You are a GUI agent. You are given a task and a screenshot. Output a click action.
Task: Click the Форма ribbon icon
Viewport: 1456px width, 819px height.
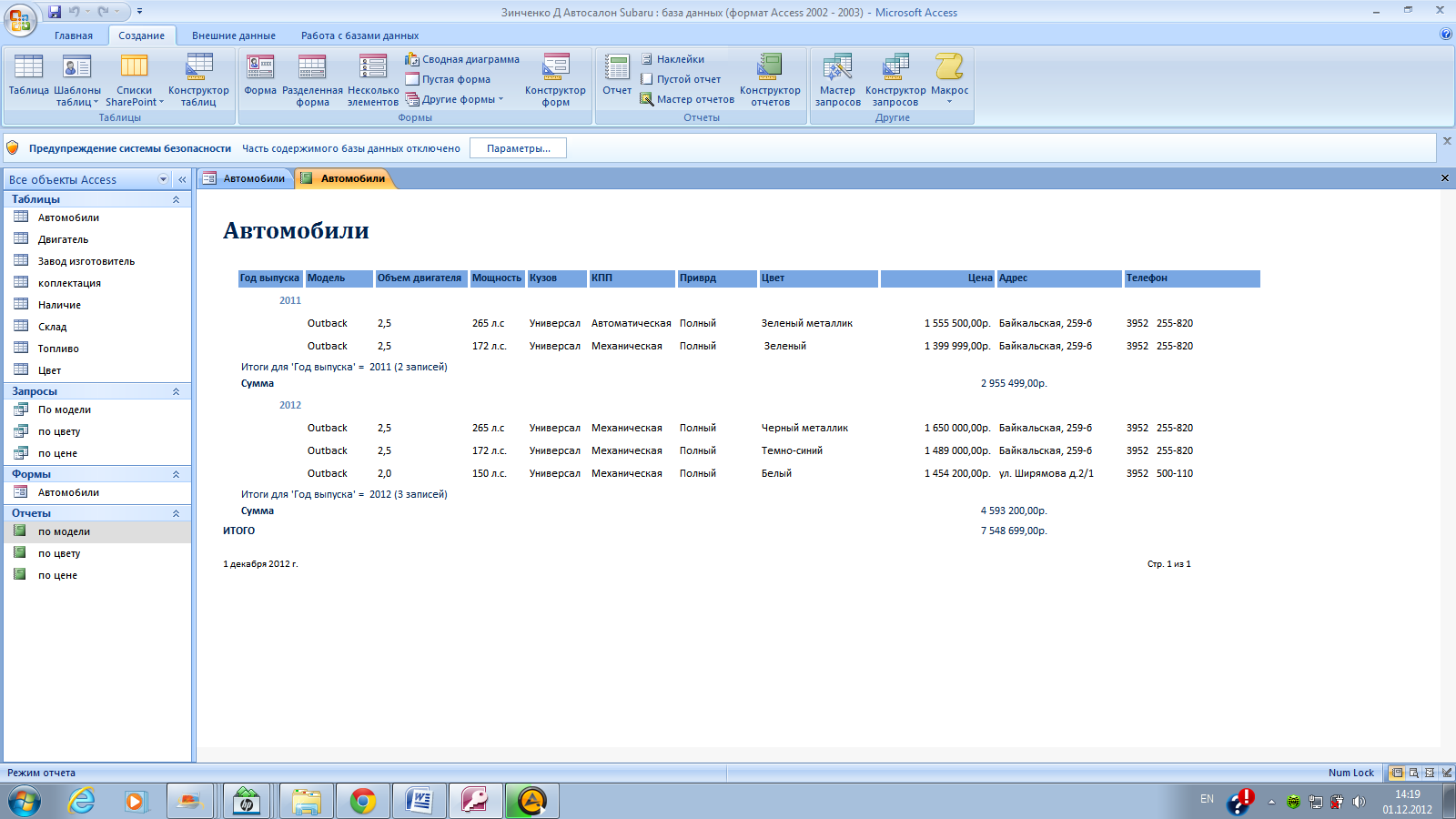click(260, 75)
